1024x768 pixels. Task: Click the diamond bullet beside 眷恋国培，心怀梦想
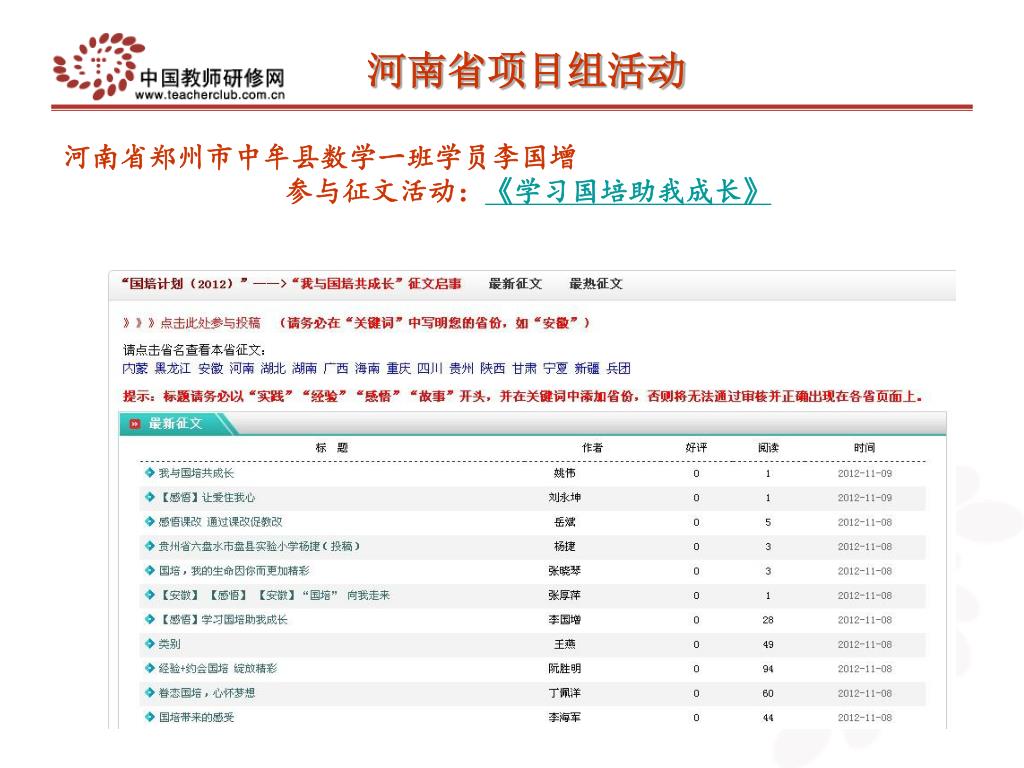click(x=150, y=693)
